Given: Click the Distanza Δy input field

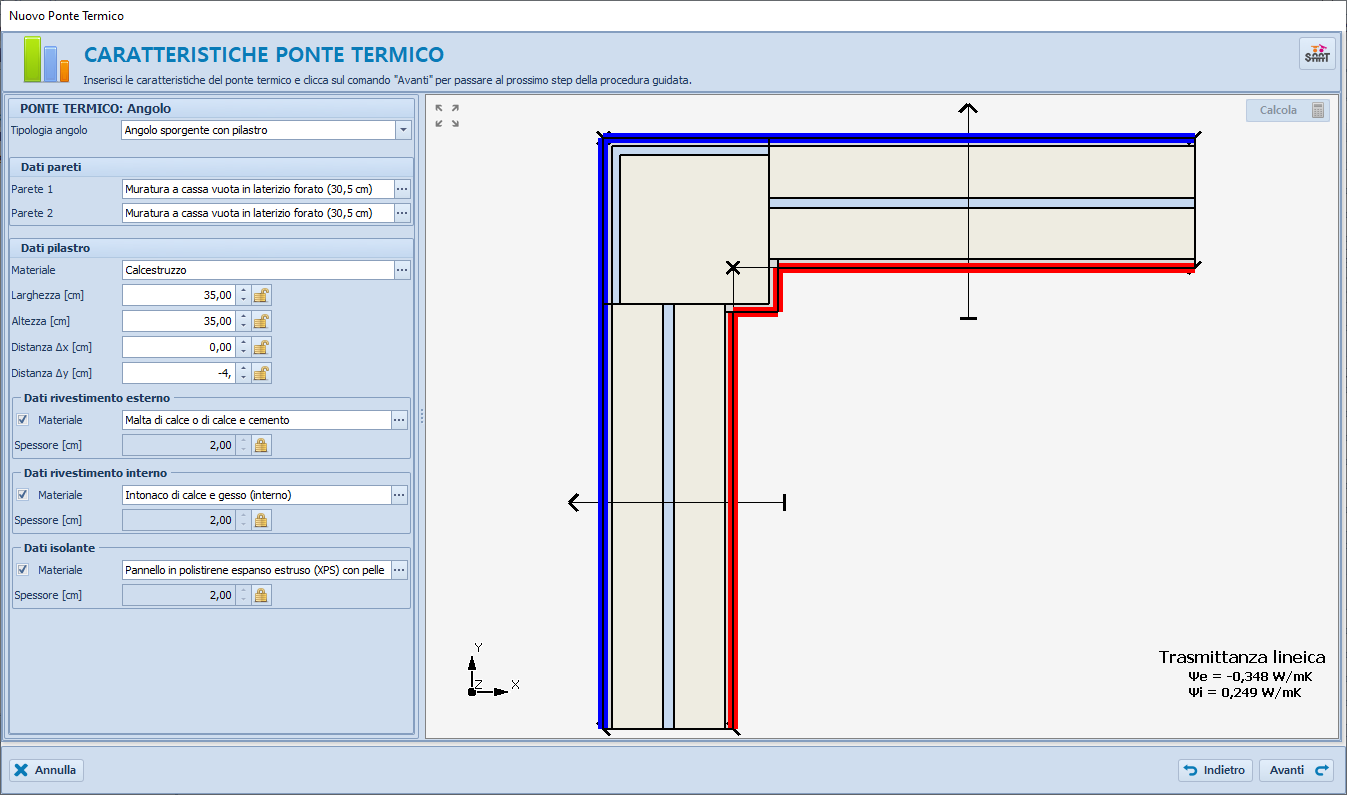Looking at the screenshot, I should tap(178, 373).
